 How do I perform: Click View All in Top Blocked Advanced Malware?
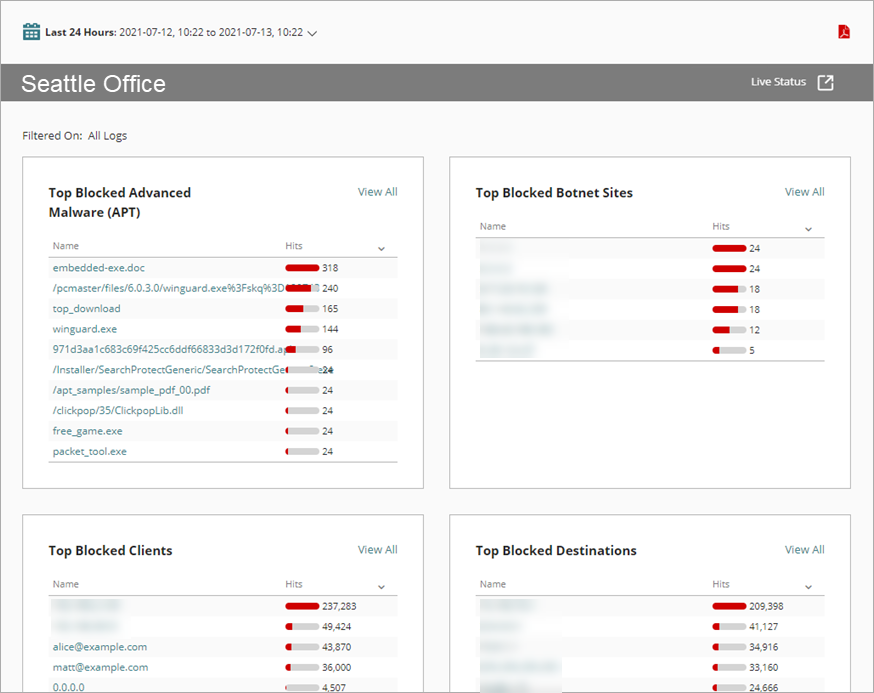pos(377,191)
